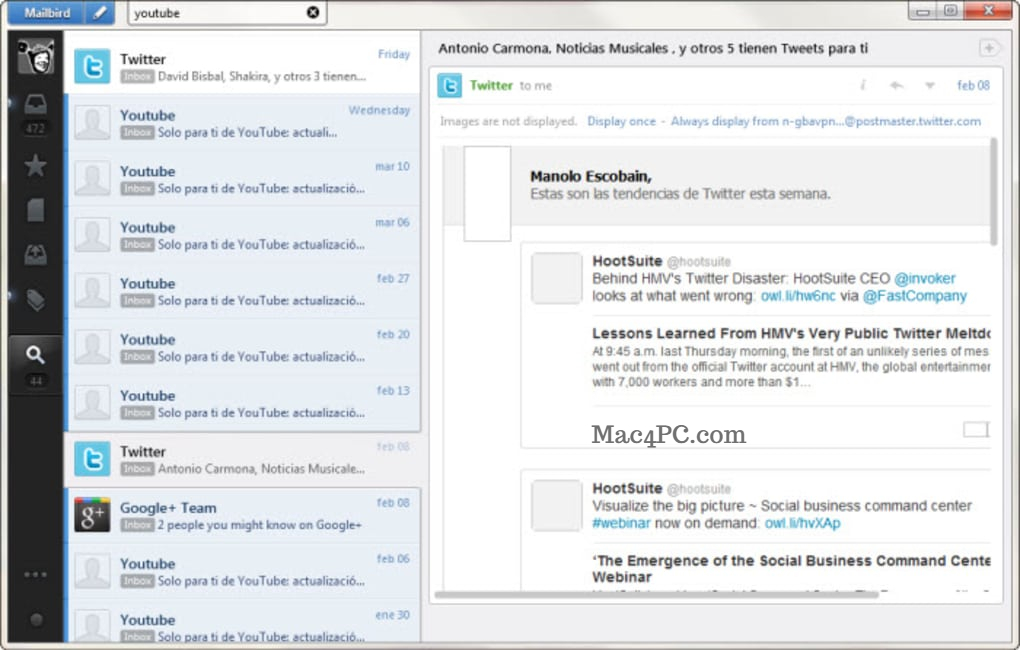Compose new email with pencil icon
Screen dimensions: 1020x650
tap(100, 12)
